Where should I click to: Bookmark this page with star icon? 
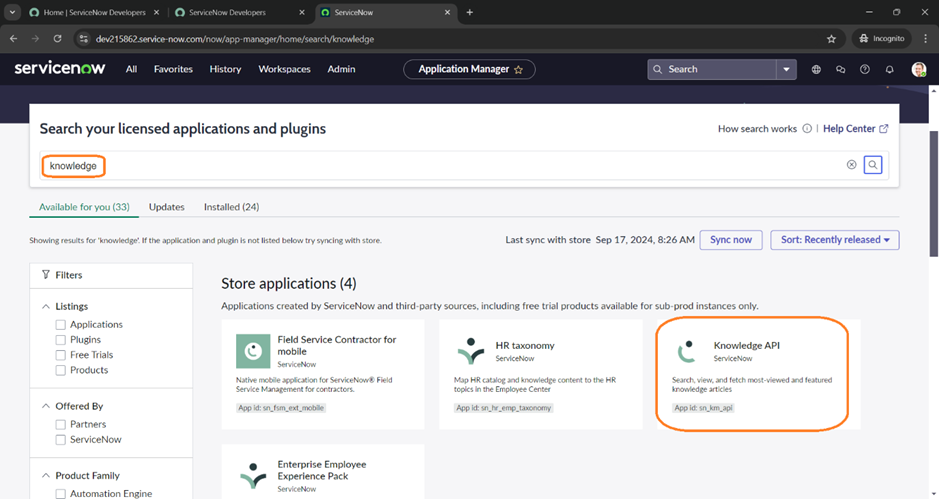831,38
